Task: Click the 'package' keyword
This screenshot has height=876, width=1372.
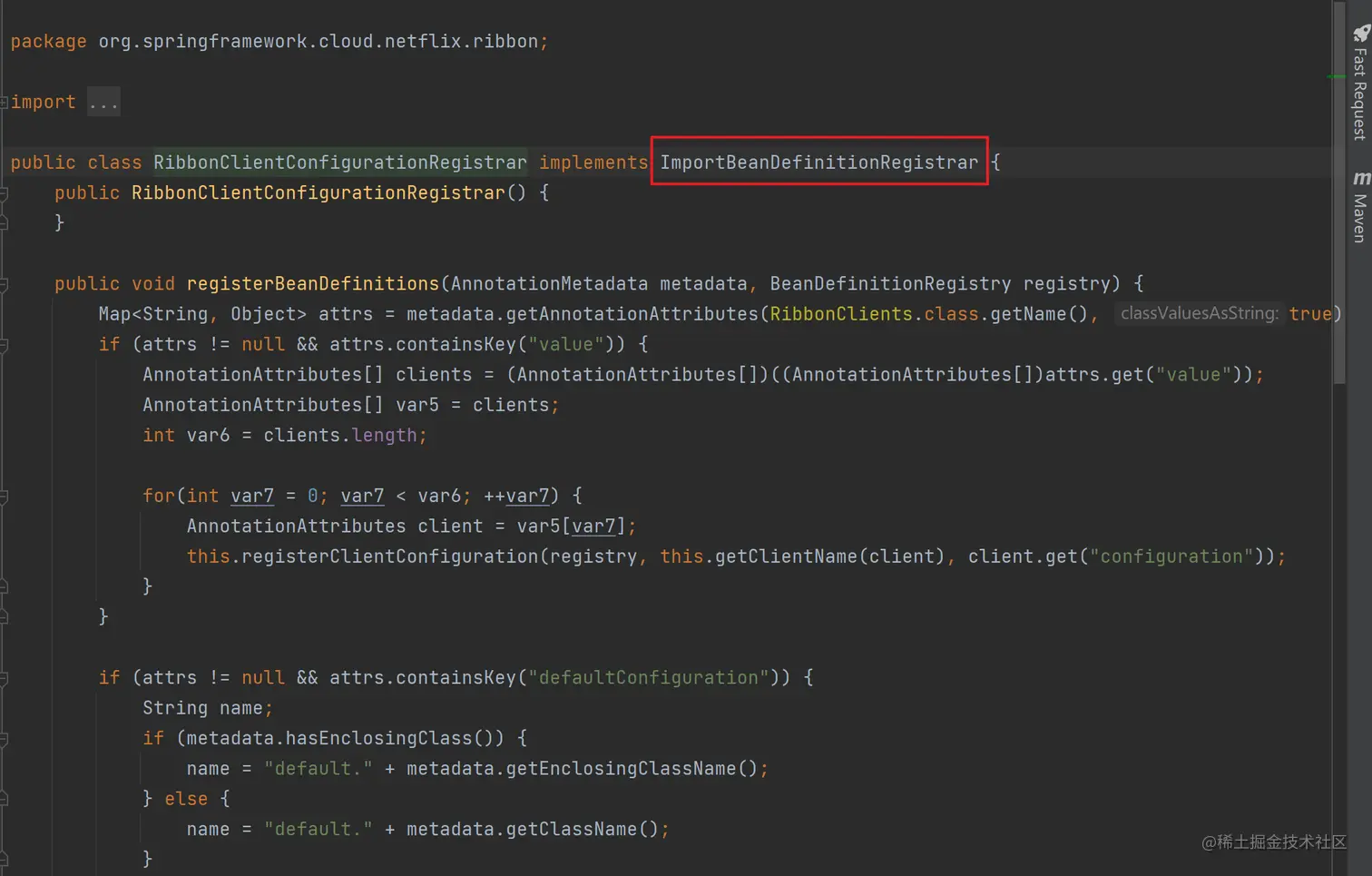Action: tap(49, 41)
